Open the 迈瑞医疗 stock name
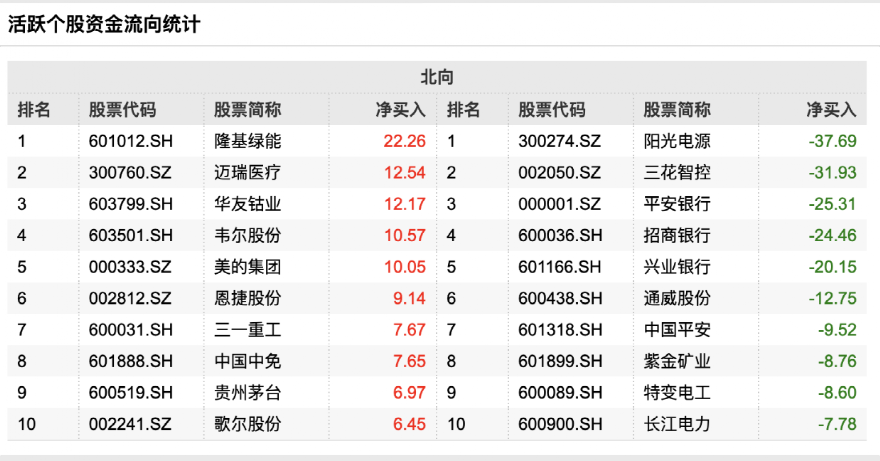Image resolution: width=880 pixels, height=461 pixels. tap(248, 172)
